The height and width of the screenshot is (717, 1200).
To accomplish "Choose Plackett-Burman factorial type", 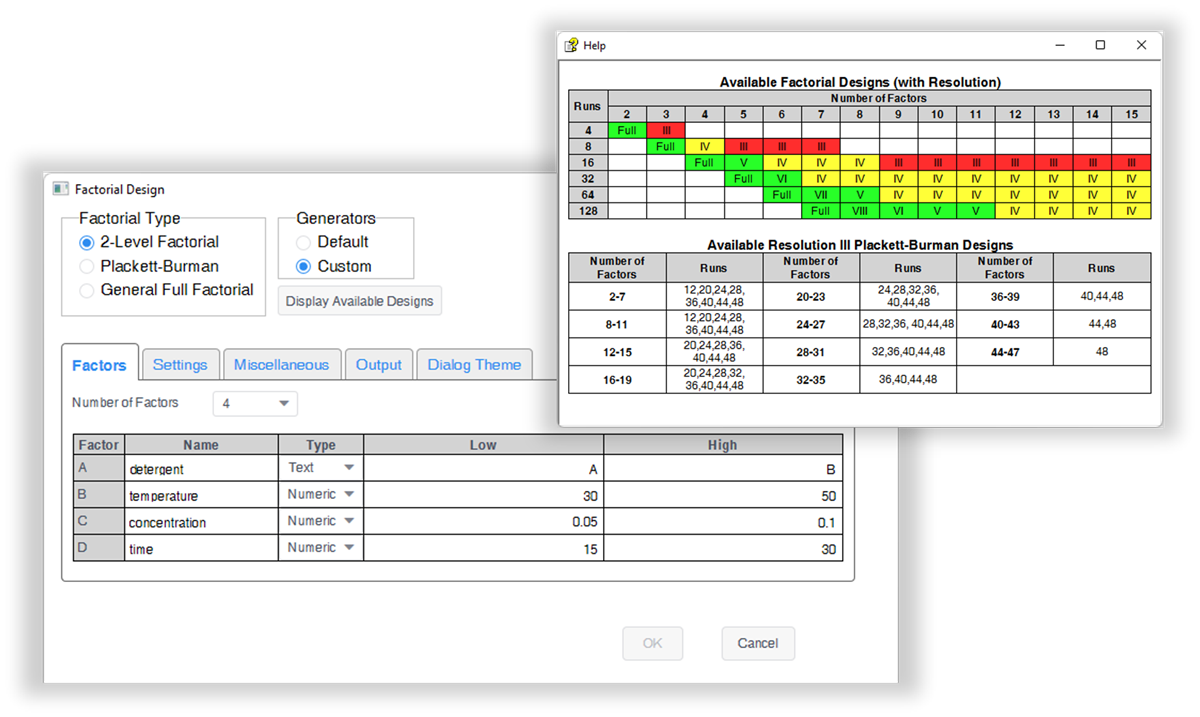I will click(87, 266).
